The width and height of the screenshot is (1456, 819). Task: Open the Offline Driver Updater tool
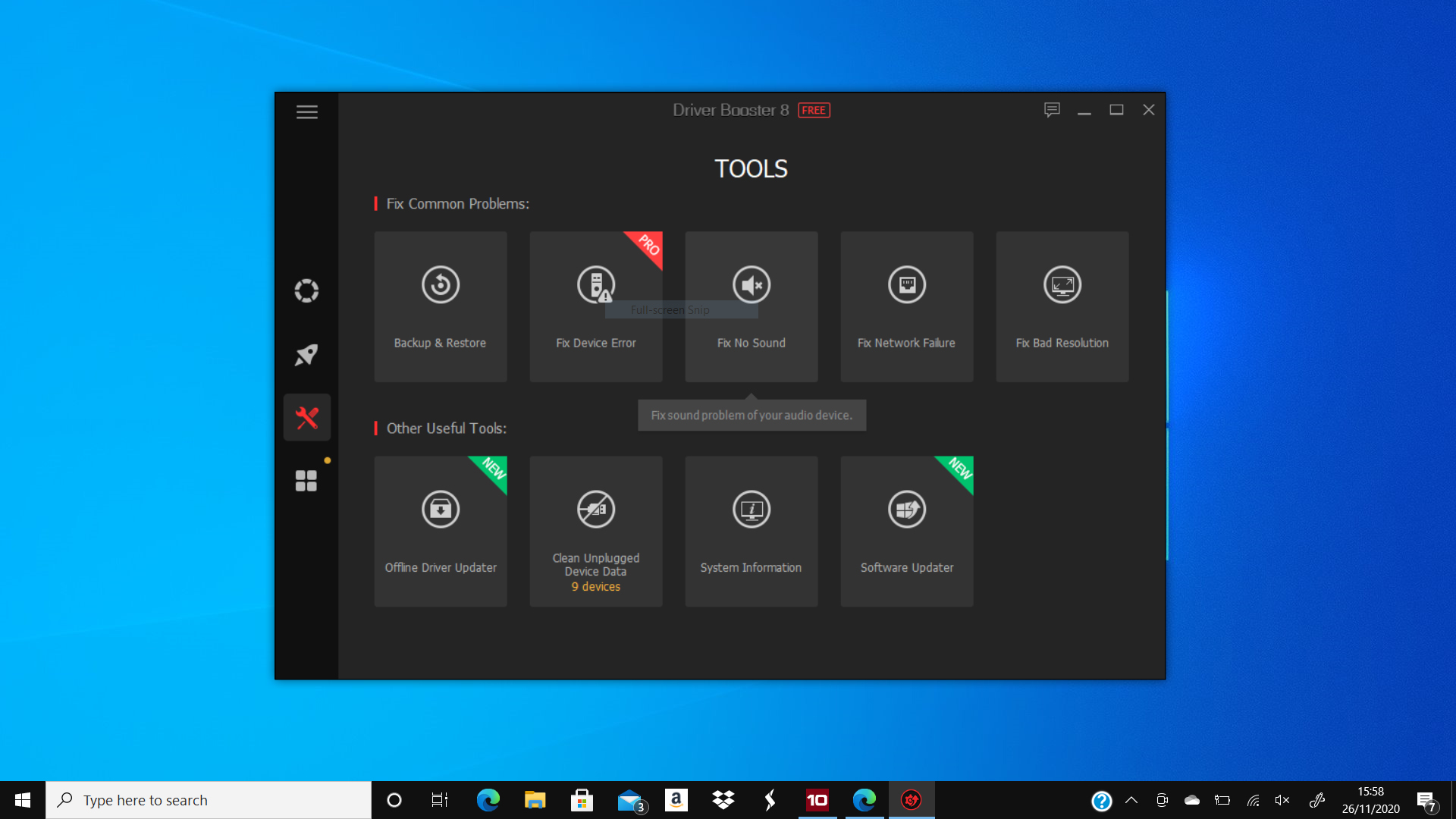[440, 531]
